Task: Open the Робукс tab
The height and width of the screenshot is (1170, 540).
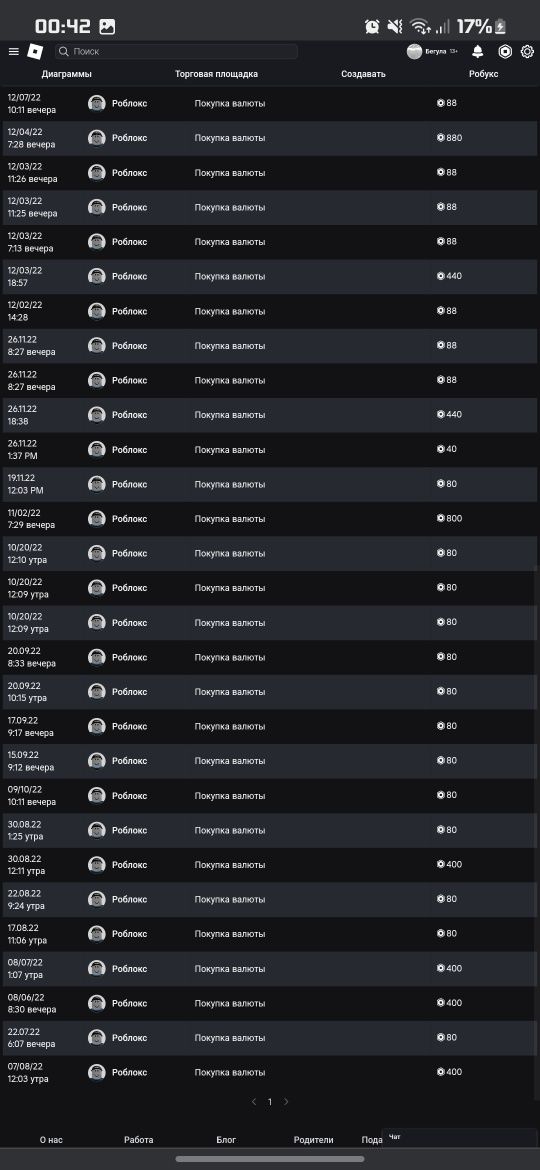Action: 483,74
